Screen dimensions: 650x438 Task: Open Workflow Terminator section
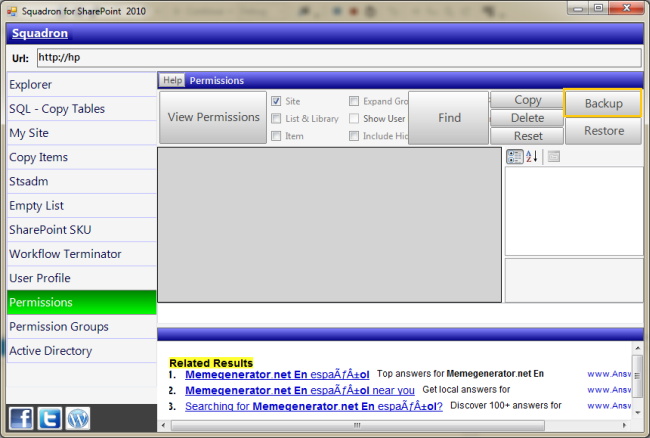82,254
